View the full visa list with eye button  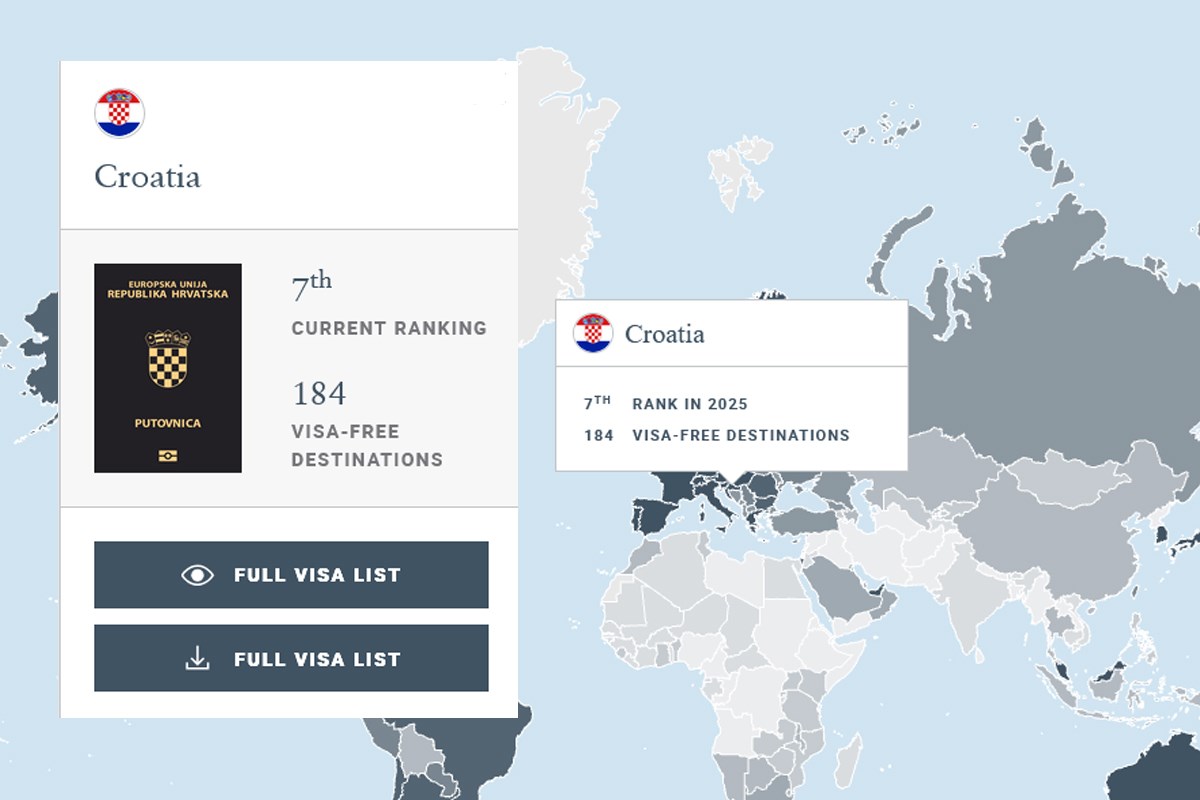(291, 575)
